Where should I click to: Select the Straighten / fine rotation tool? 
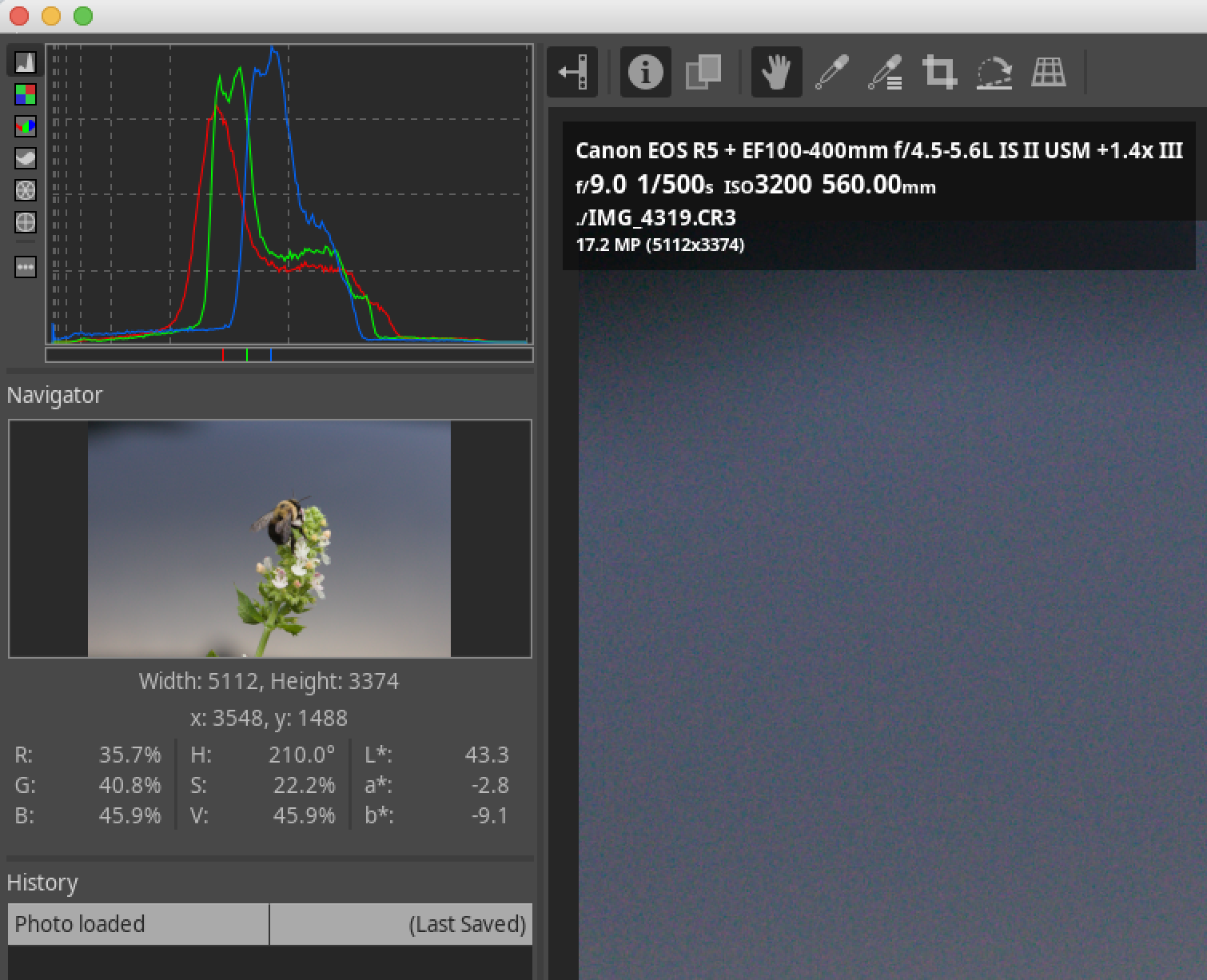[994, 73]
